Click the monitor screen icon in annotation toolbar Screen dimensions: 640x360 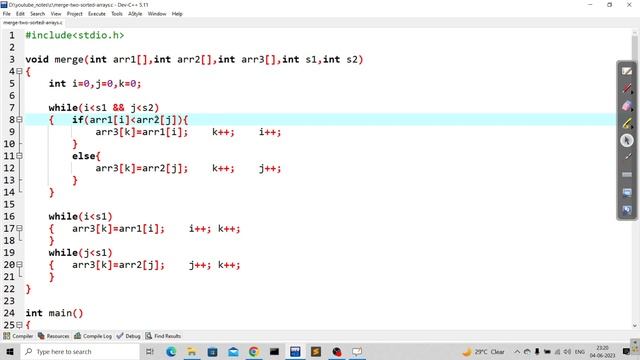pos(627,192)
